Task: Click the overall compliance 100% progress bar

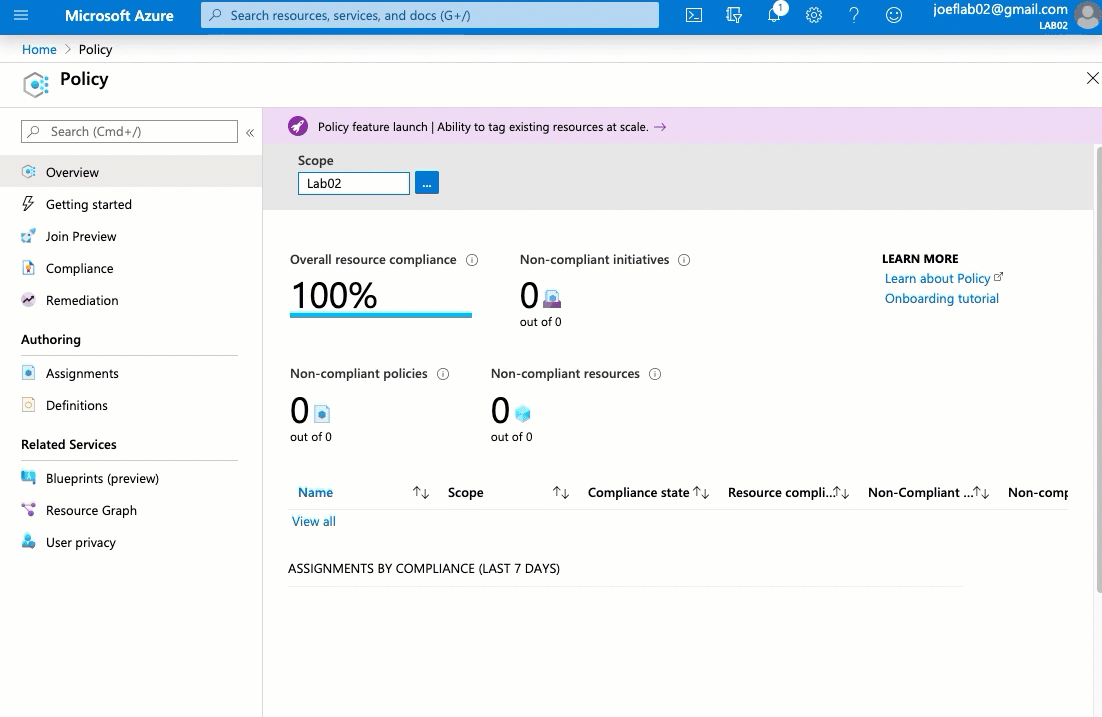Action: (380, 315)
